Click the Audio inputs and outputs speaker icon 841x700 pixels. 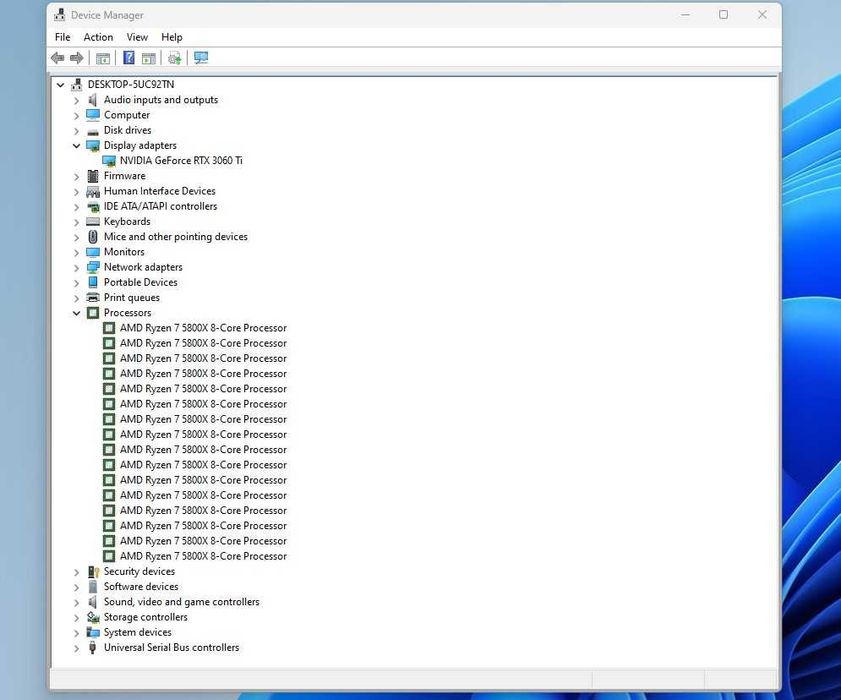pos(93,100)
